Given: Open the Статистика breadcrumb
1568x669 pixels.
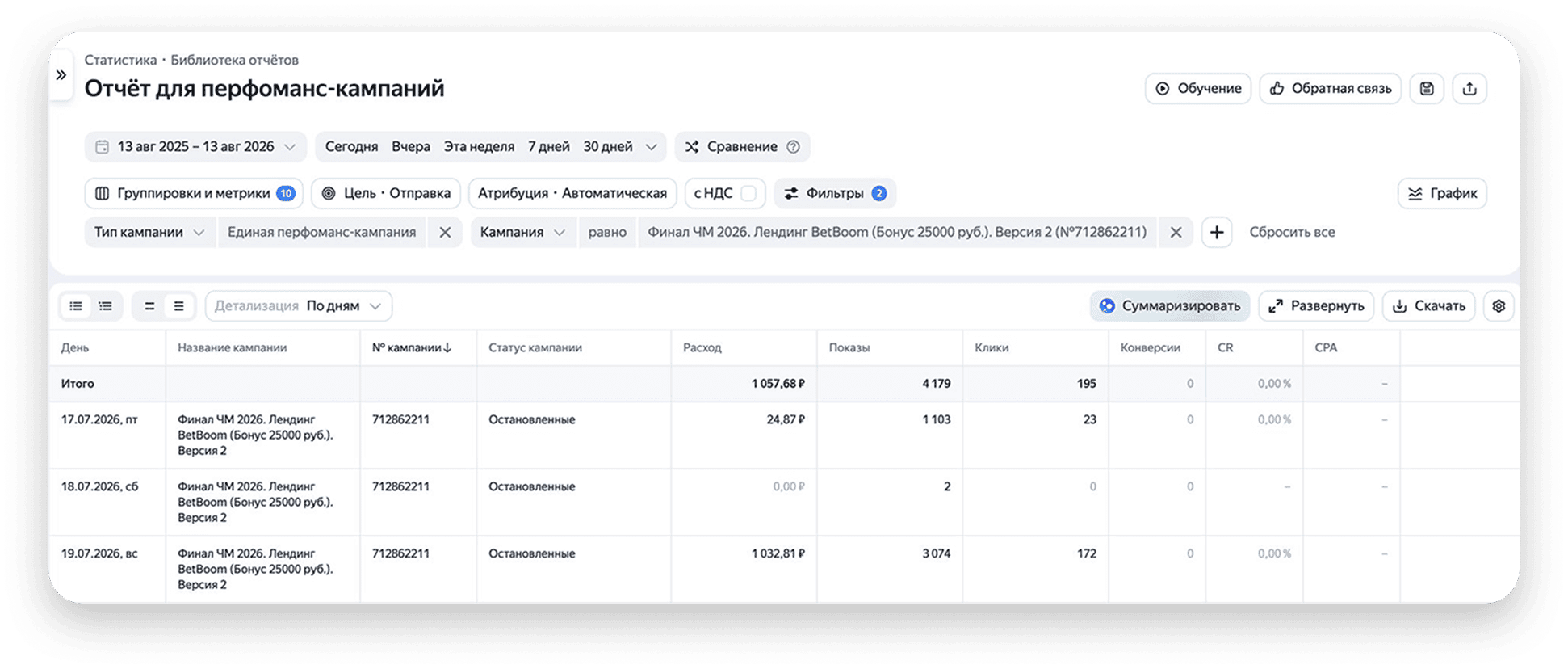Looking at the screenshot, I should coord(120,61).
